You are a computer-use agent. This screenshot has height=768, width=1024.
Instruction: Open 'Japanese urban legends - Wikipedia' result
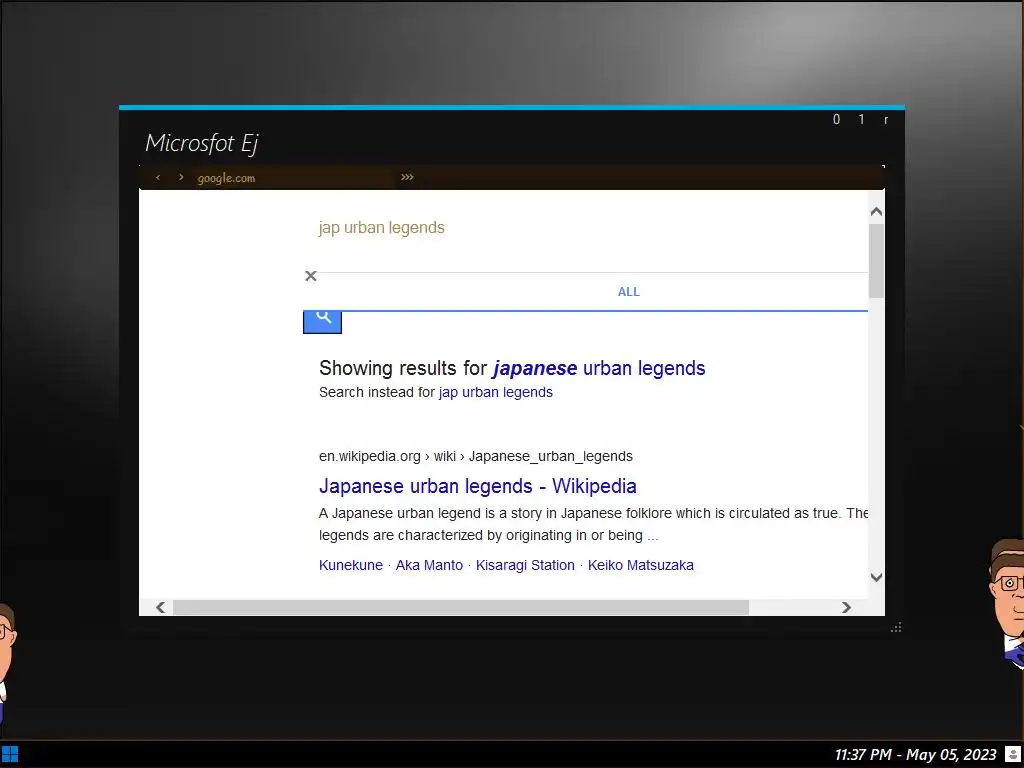(477, 486)
